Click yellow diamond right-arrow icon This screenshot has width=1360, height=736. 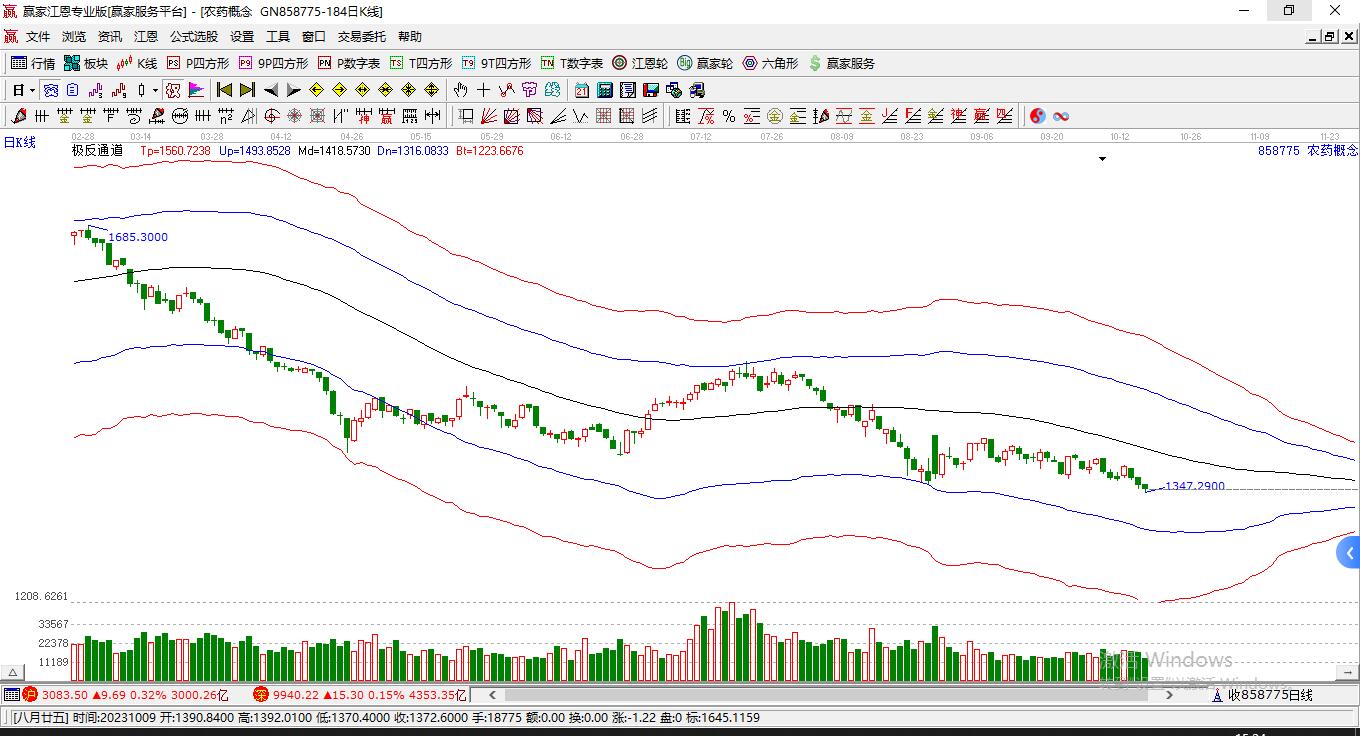click(339, 90)
